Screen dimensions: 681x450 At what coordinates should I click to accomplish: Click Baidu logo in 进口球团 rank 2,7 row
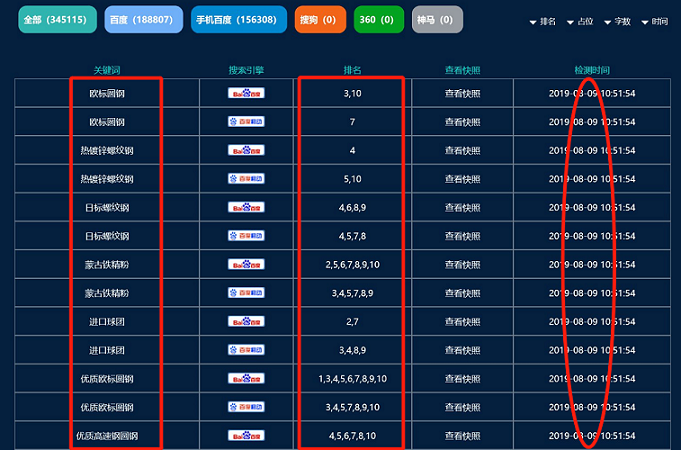(x=246, y=321)
